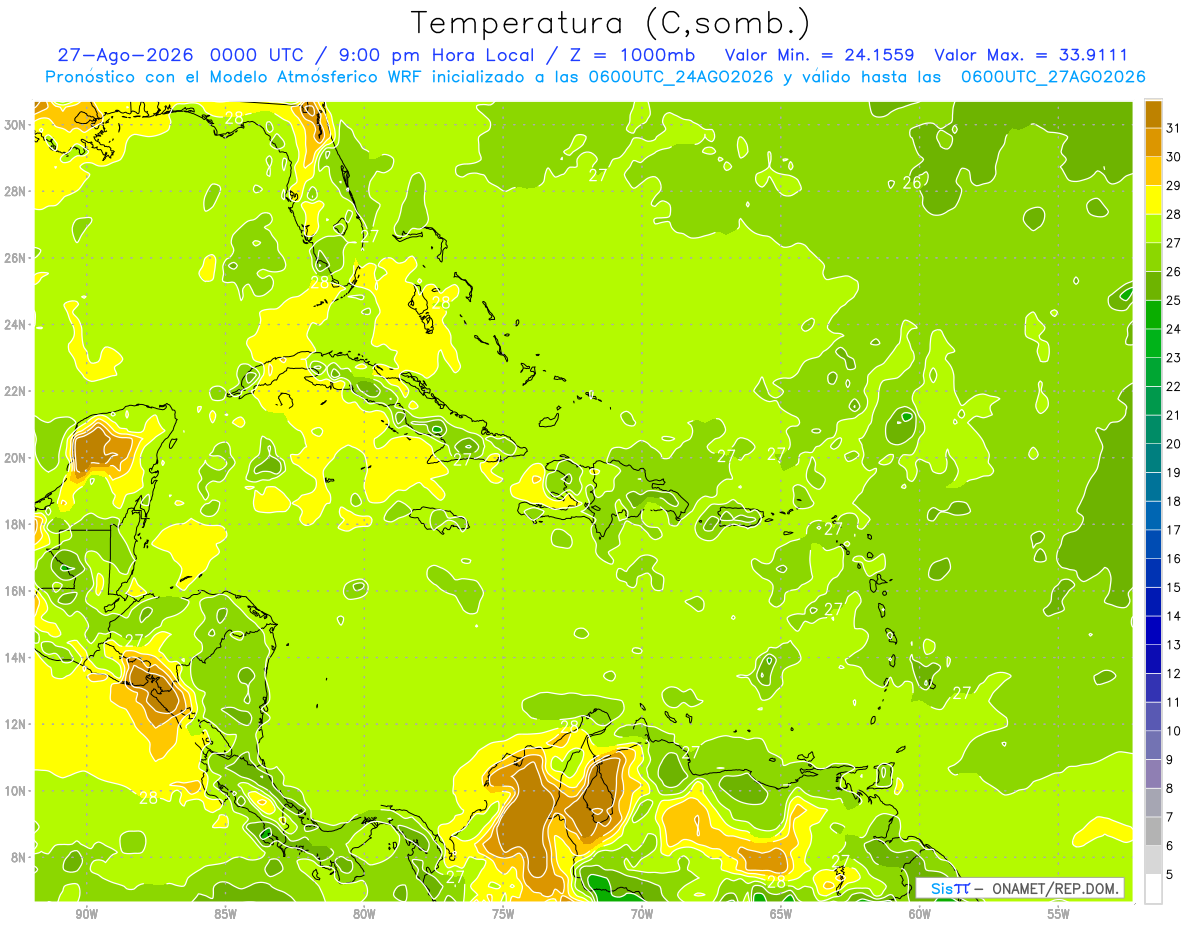The width and height of the screenshot is (1200, 927).
Task: Click the color scale value "15"
Action: [x=1174, y=588]
